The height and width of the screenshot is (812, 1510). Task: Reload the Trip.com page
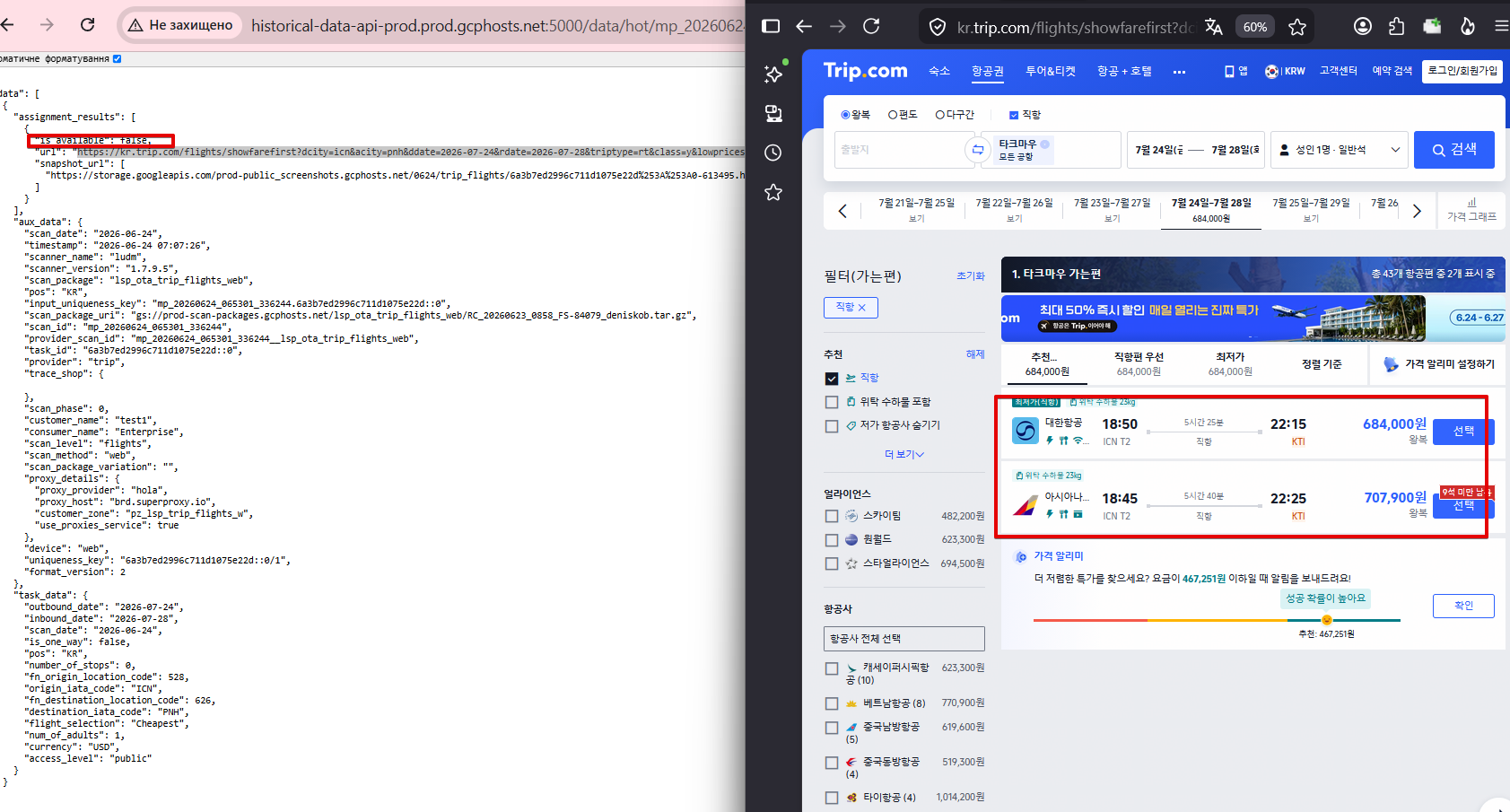(x=871, y=26)
